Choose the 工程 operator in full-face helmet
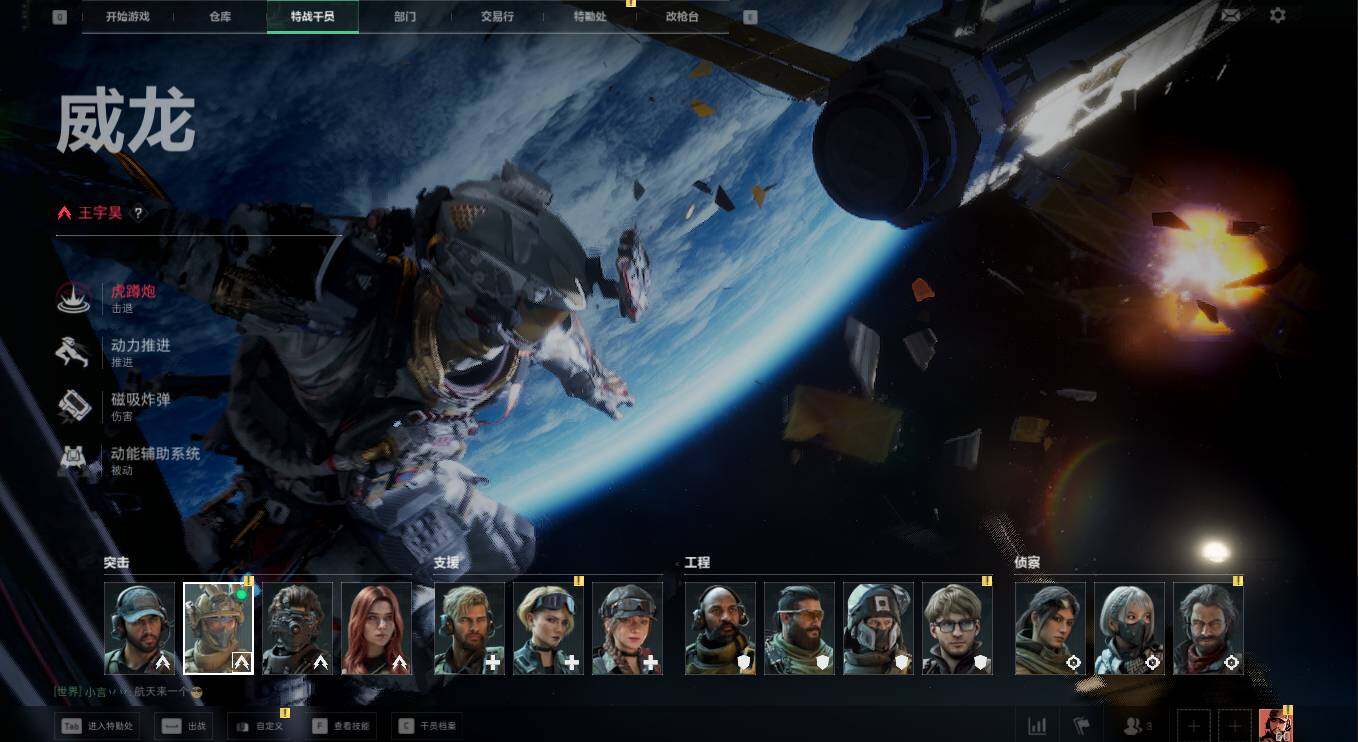 coord(878,628)
